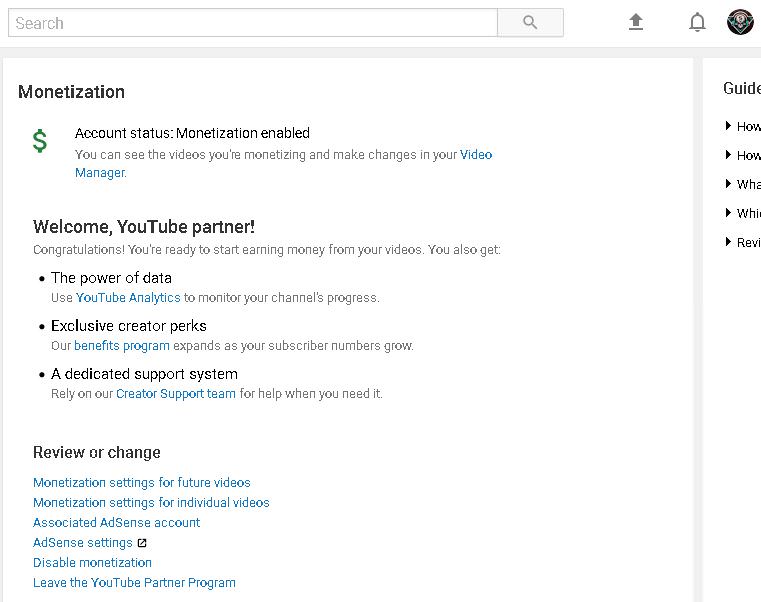Visit the Creator Support team link
761x602 pixels.
(x=176, y=394)
